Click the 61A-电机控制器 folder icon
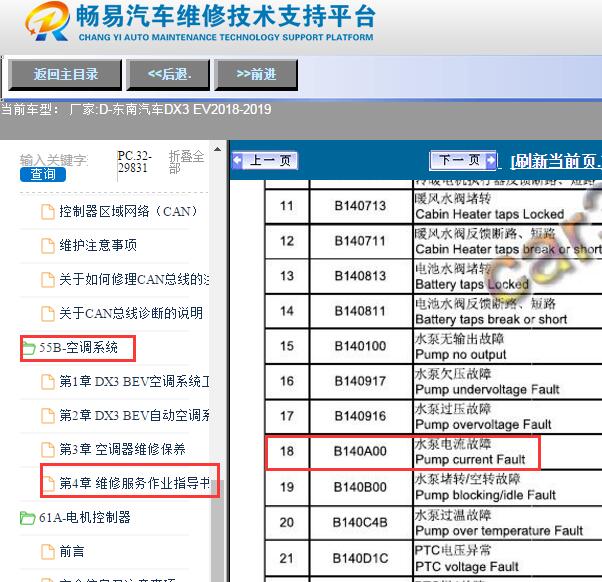Screen dimensions: 602x582 point(27,518)
